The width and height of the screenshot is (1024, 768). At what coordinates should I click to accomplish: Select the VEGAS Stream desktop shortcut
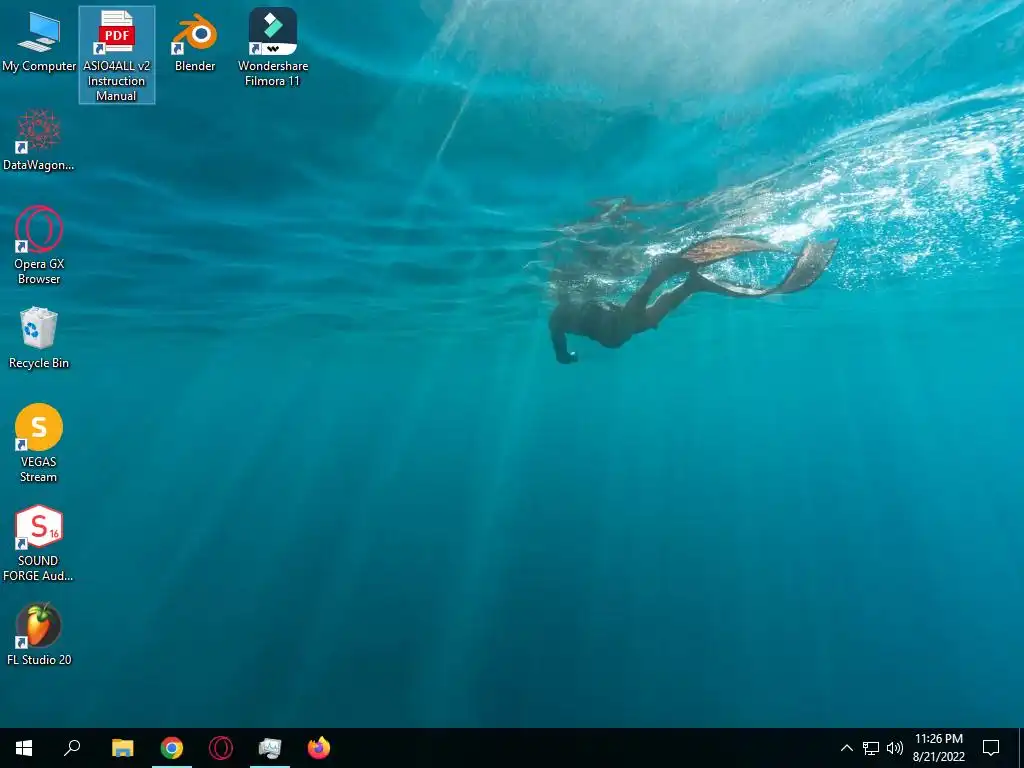[39, 443]
